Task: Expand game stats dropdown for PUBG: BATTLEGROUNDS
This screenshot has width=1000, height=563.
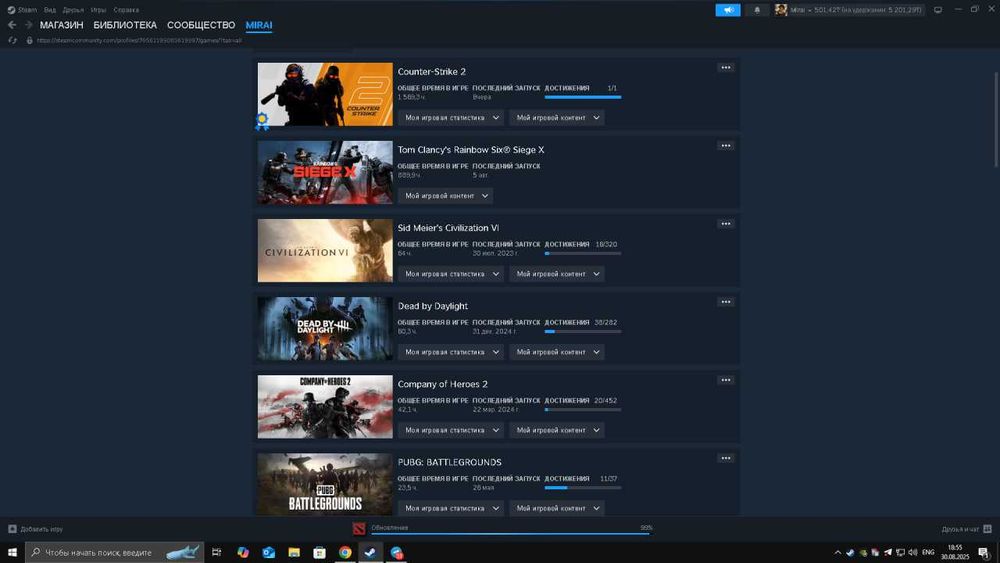Action: [x=451, y=508]
